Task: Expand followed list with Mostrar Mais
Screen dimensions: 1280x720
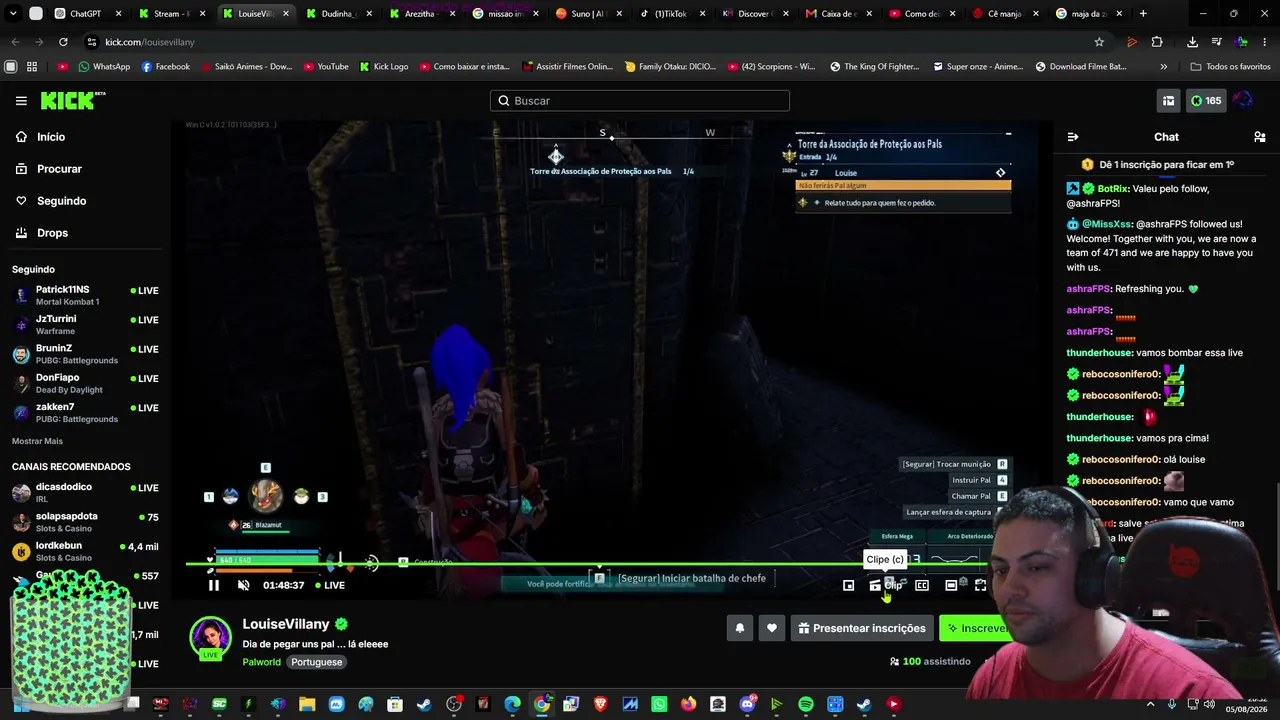Action: point(37,441)
